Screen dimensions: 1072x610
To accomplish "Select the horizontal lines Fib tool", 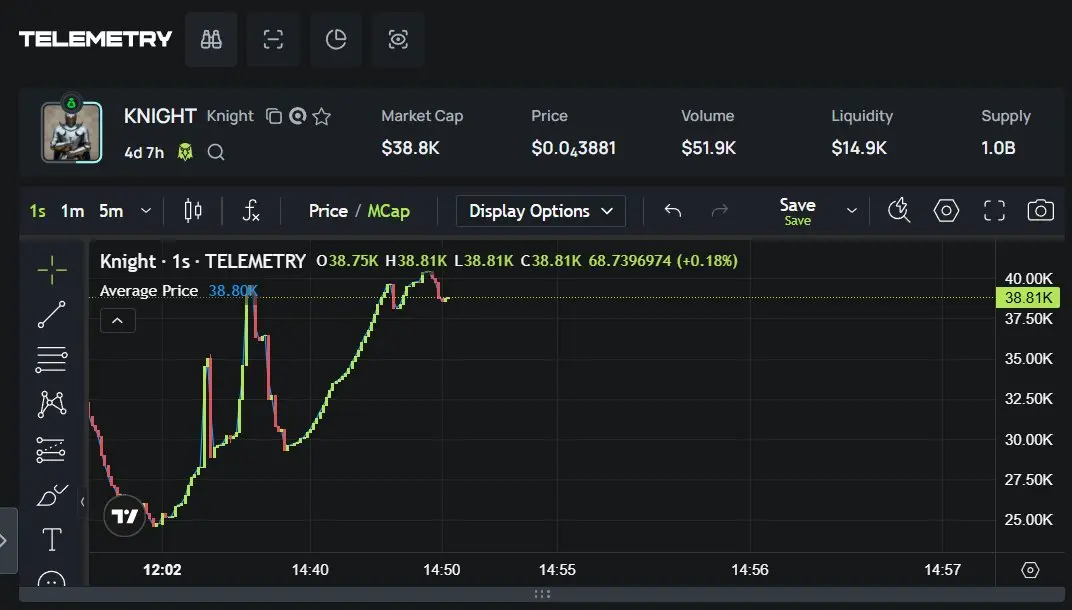I will click(x=52, y=360).
